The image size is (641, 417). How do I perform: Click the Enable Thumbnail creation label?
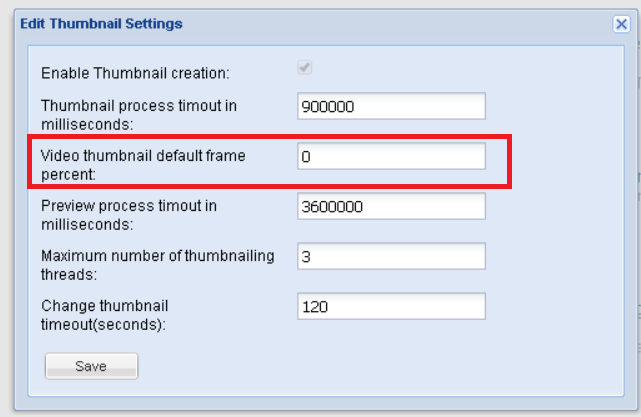[x=135, y=73]
